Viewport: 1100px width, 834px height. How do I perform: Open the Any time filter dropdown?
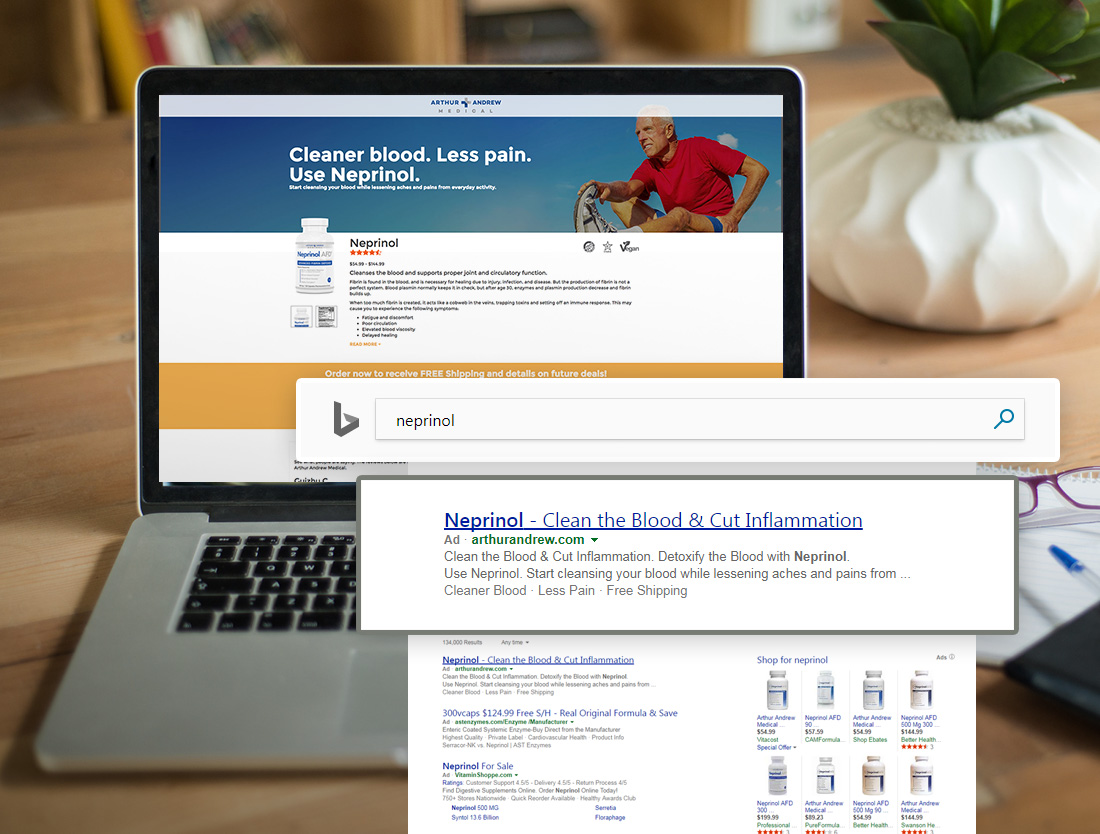click(515, 643)
